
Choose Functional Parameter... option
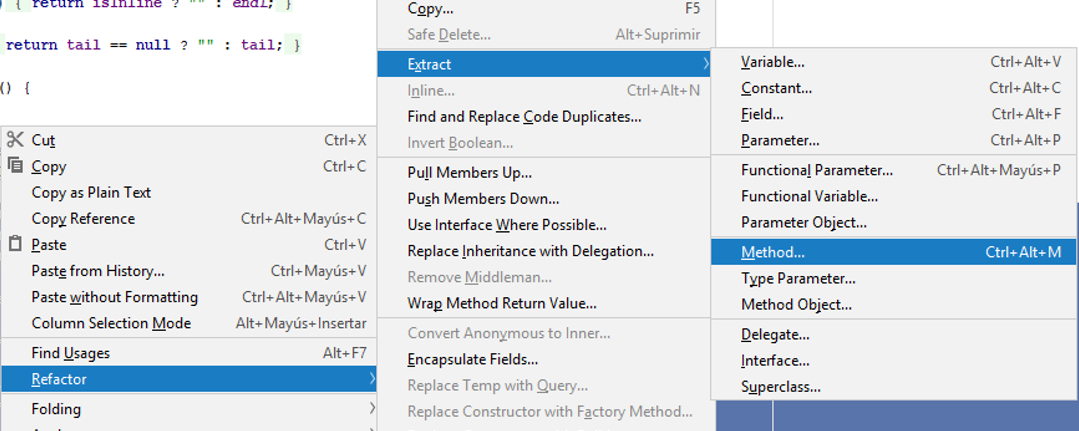tap(816, 170)
